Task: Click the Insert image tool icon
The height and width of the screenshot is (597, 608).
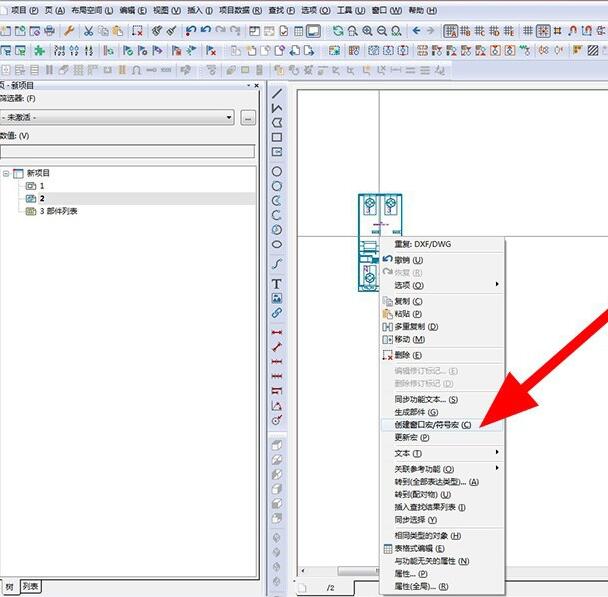Action: click(277, 298)
